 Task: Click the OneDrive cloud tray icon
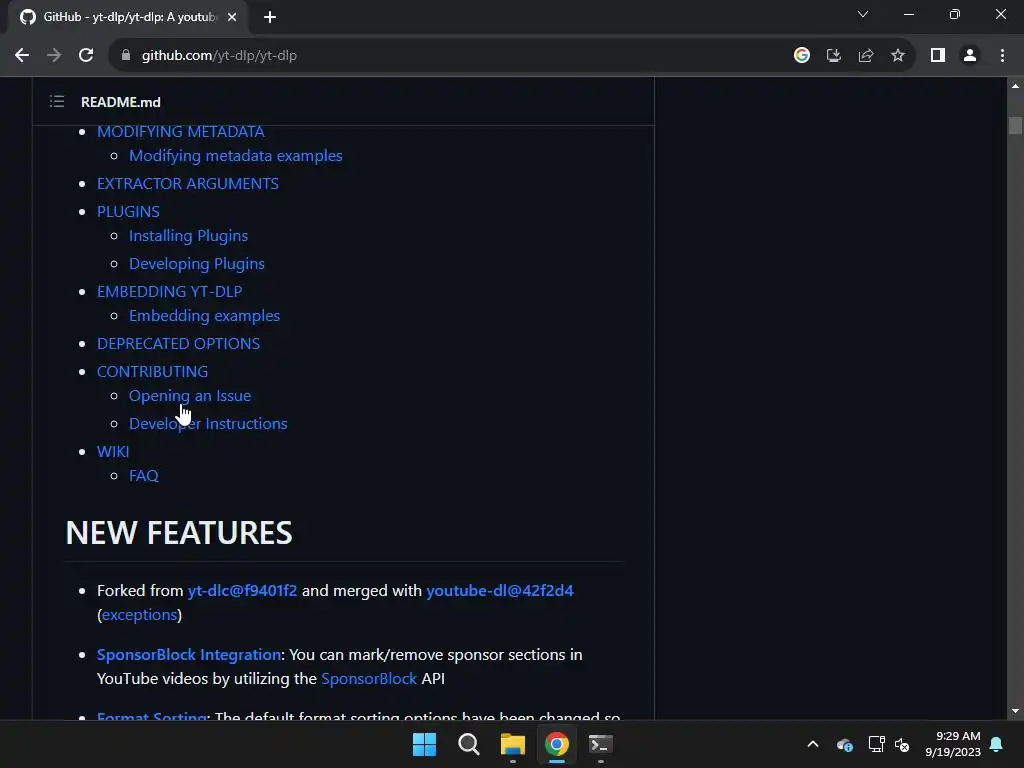click(844, 744)
